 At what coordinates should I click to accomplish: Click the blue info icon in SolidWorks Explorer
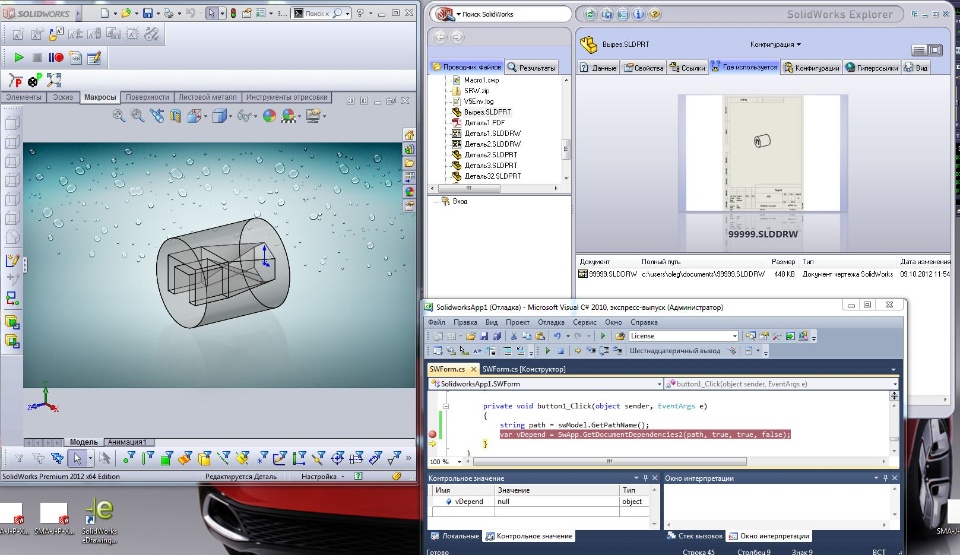click(x=638, y=13)
